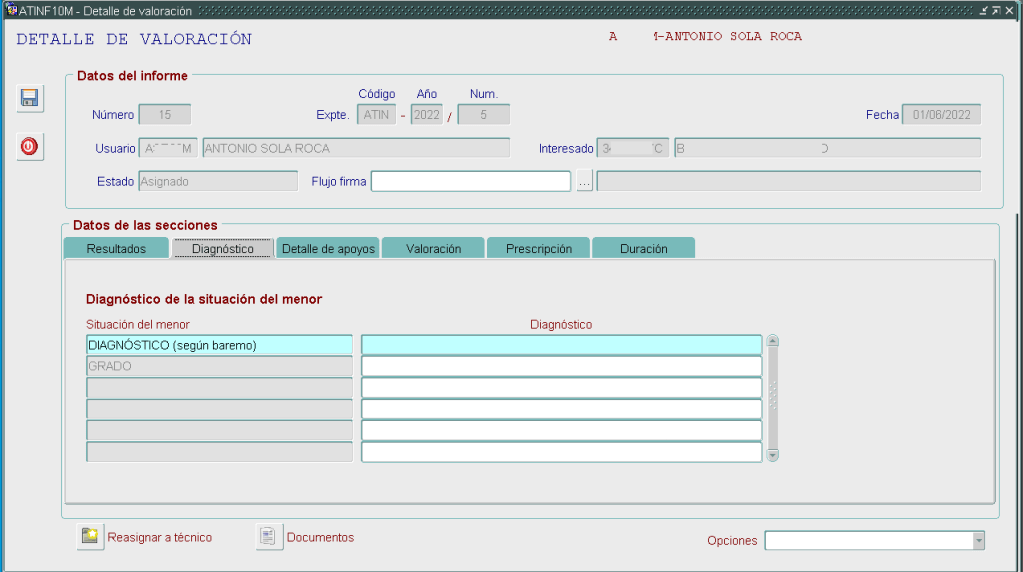This screenshot has height=572, width=1023.
Task: Go to the Valoración tab
Action: [433, 249]
